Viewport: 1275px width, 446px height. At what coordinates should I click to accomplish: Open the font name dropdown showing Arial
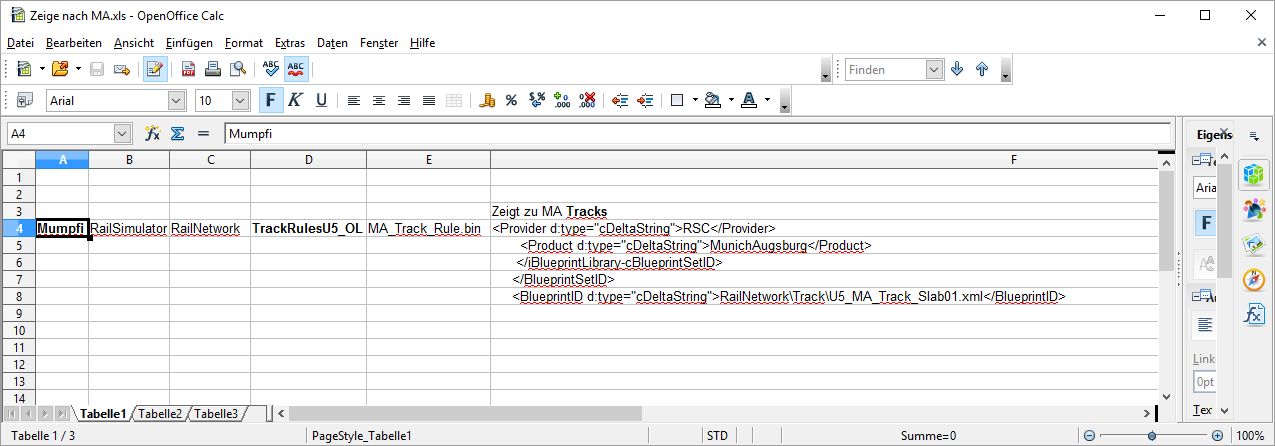[177, 100]
